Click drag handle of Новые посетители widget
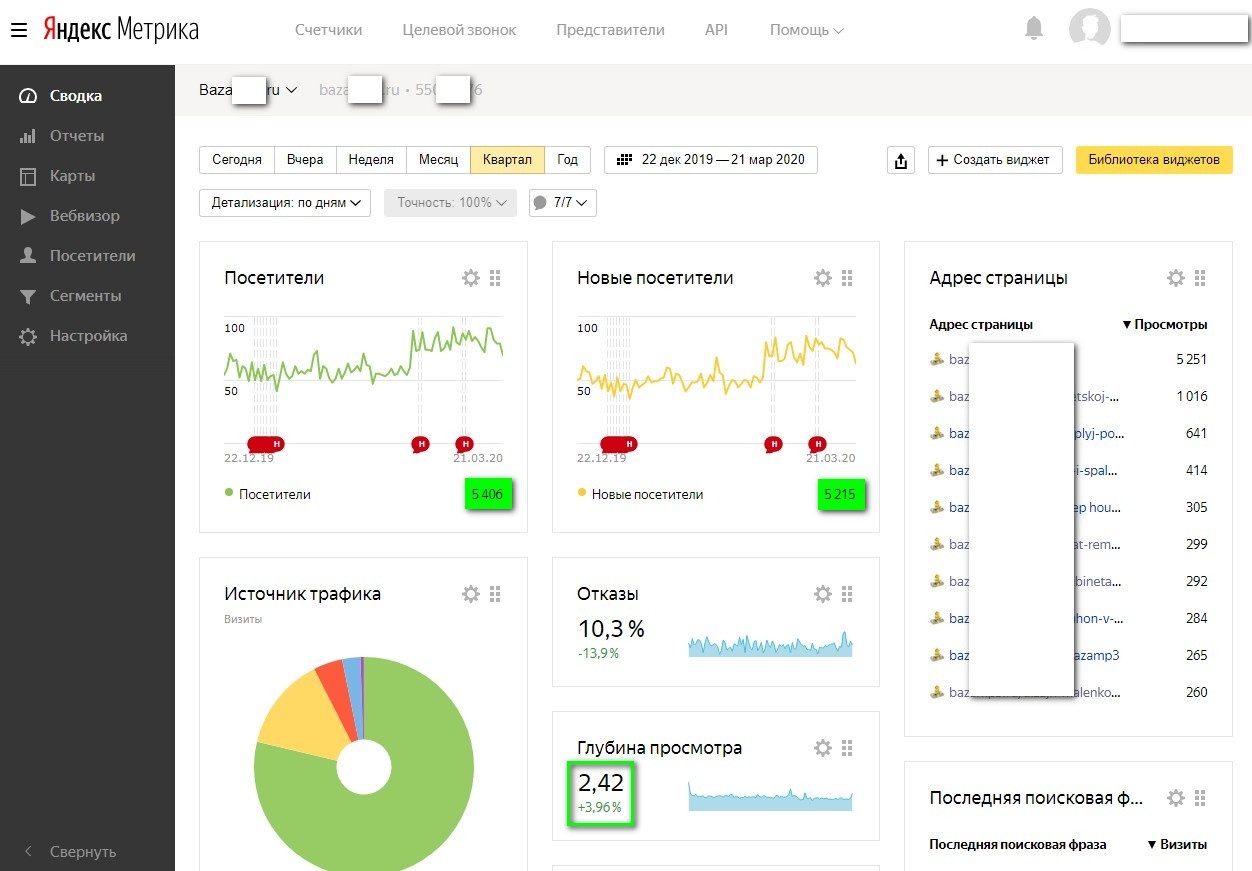This screenshot has height=871, width=1252. tap(847, 278)
